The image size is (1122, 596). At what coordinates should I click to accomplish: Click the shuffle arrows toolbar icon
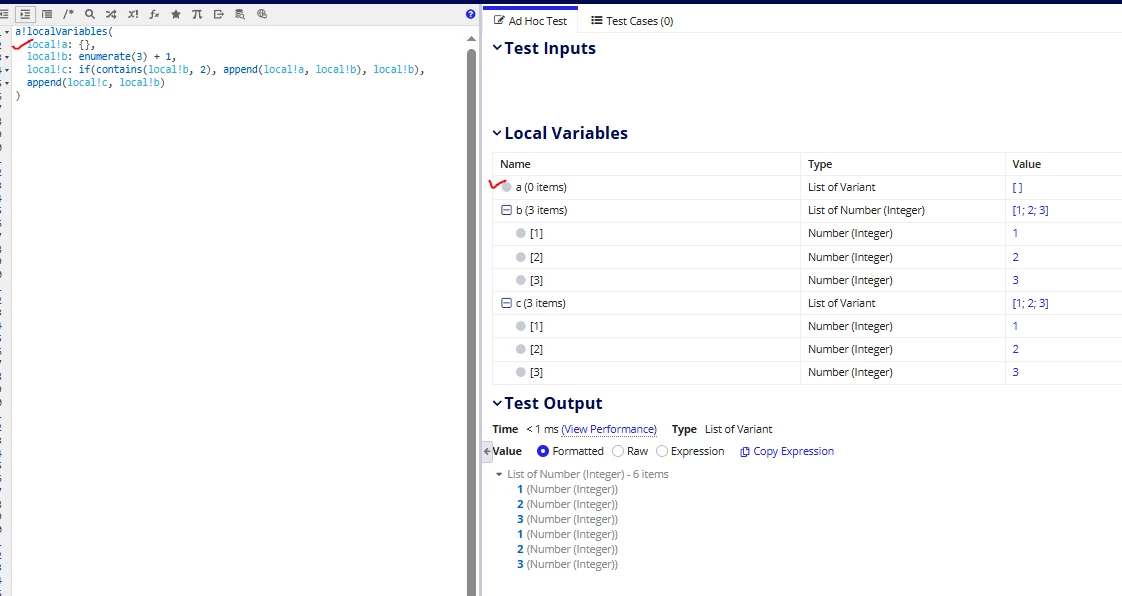111,14
